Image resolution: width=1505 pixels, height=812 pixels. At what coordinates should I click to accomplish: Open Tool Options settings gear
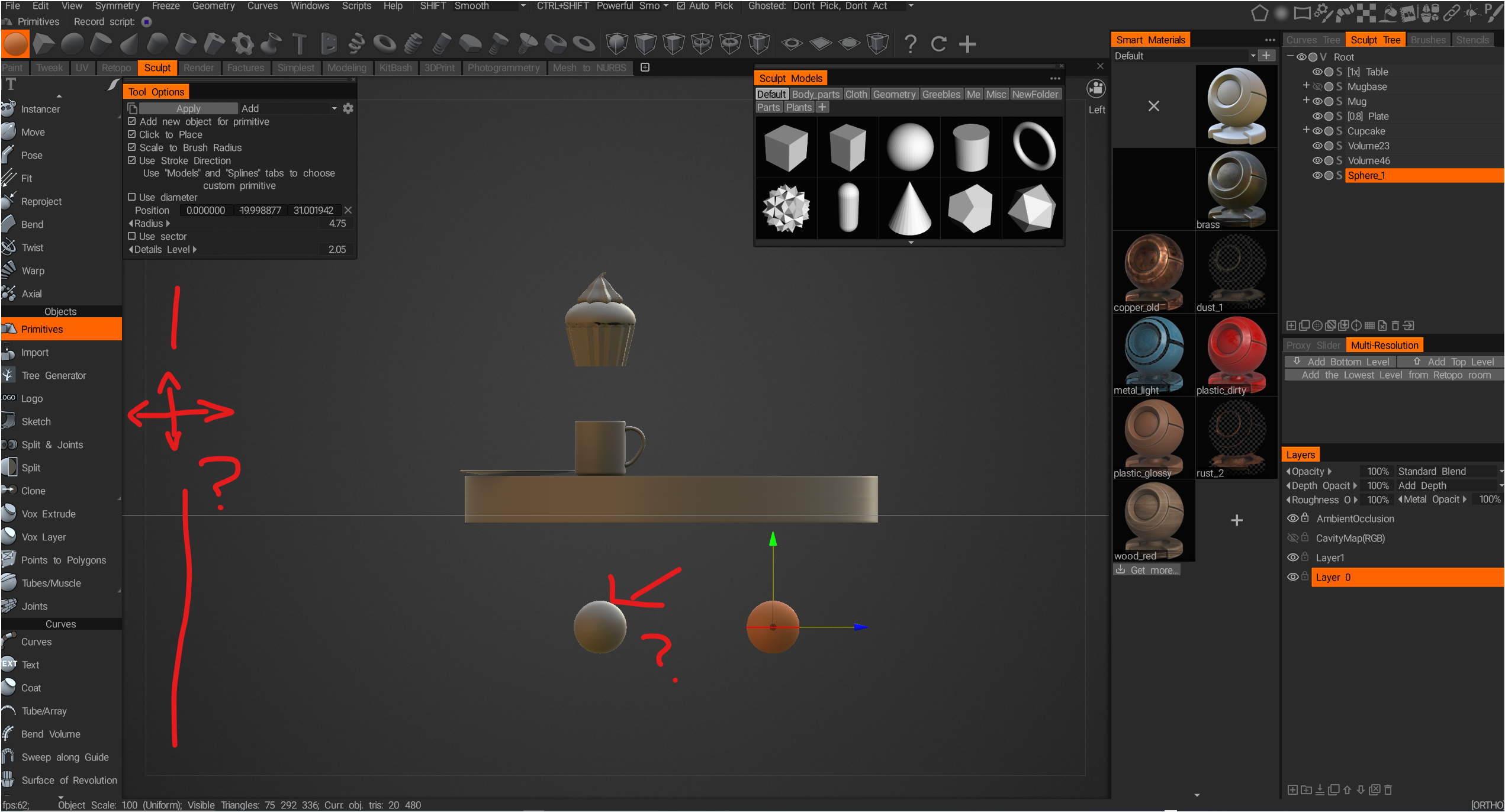(x=348, y=108)
